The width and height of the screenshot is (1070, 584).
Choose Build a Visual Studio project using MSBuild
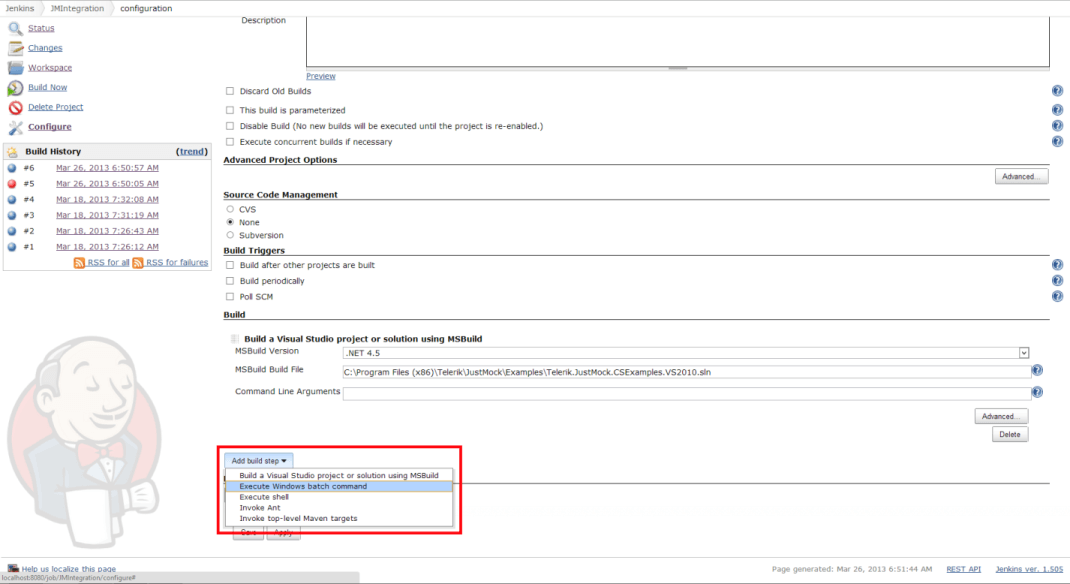click(x=338, y=476)
